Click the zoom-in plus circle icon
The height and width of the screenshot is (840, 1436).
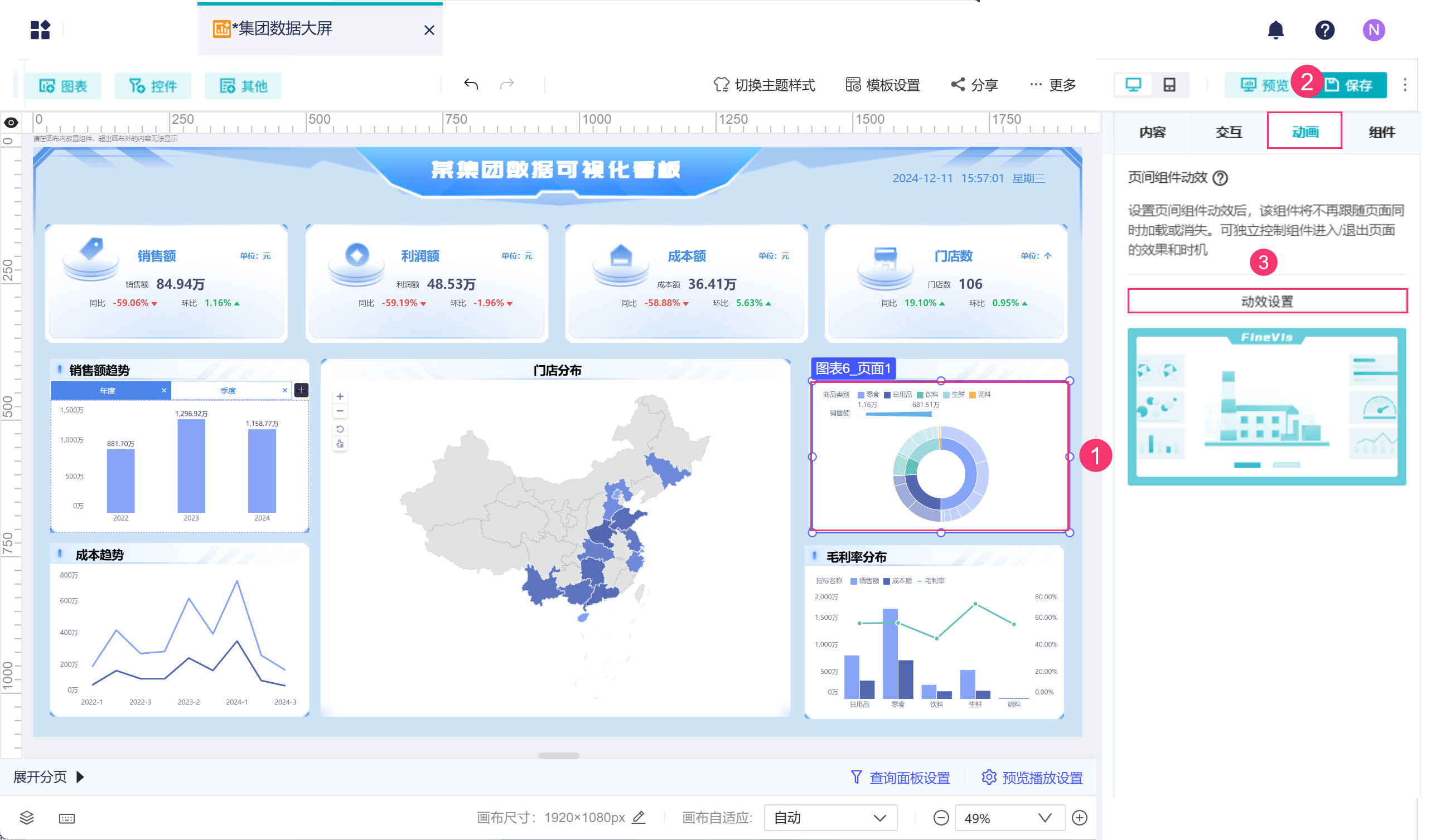tap(1079, 818)
